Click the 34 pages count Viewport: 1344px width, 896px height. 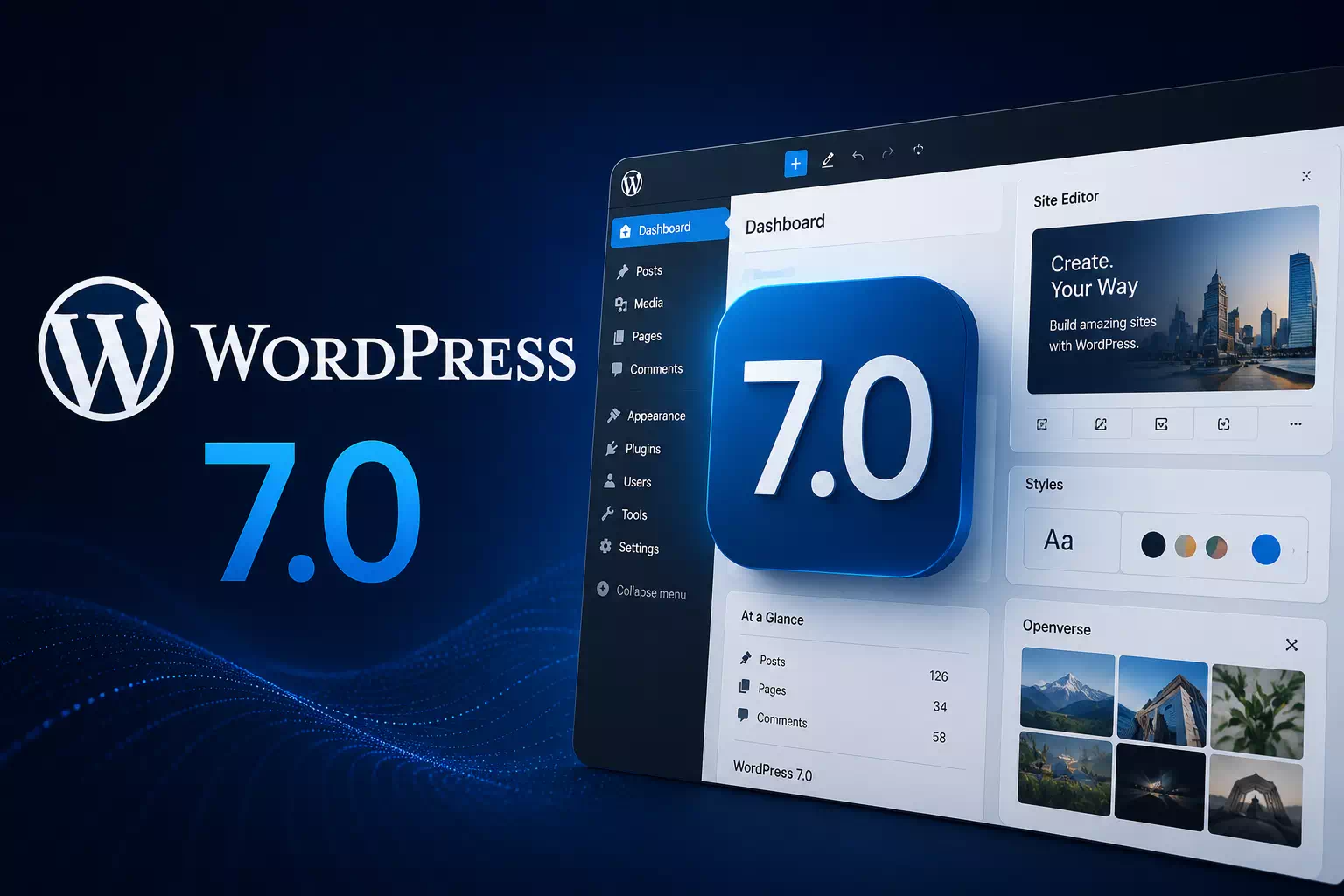940,707
